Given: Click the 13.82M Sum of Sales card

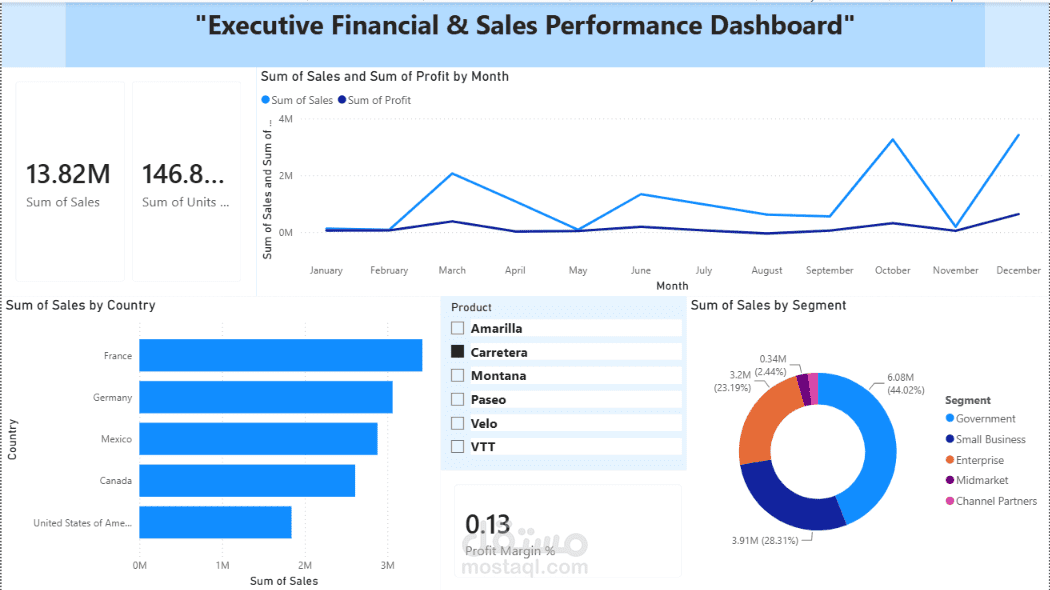Looking at the screenshot, I should pos(70,181).
